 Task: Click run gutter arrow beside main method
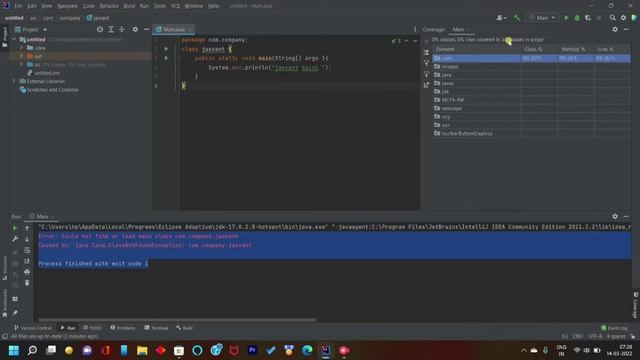(166, 58)
